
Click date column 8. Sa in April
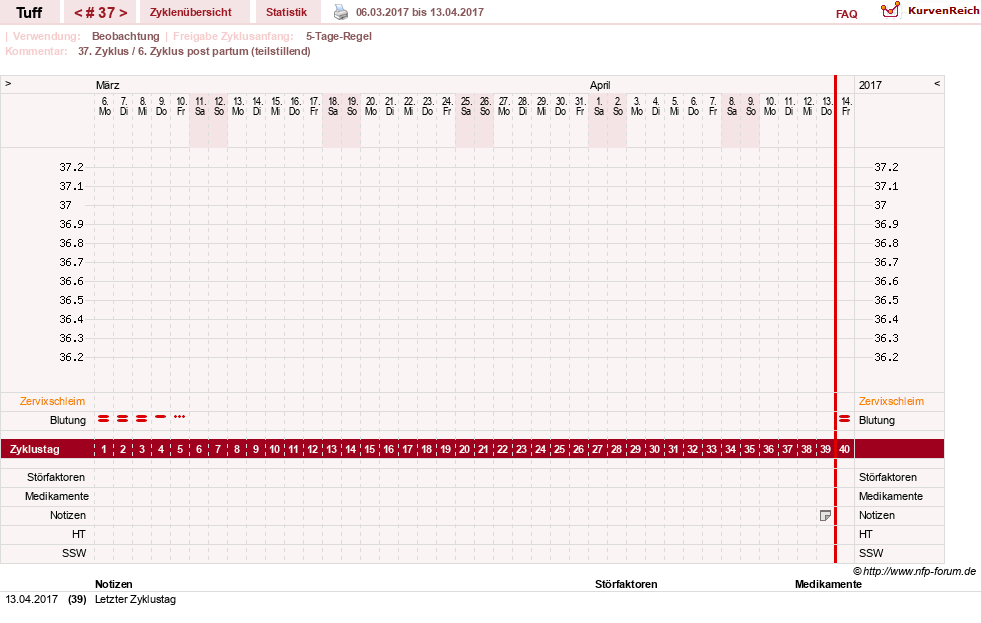(731, 106)
